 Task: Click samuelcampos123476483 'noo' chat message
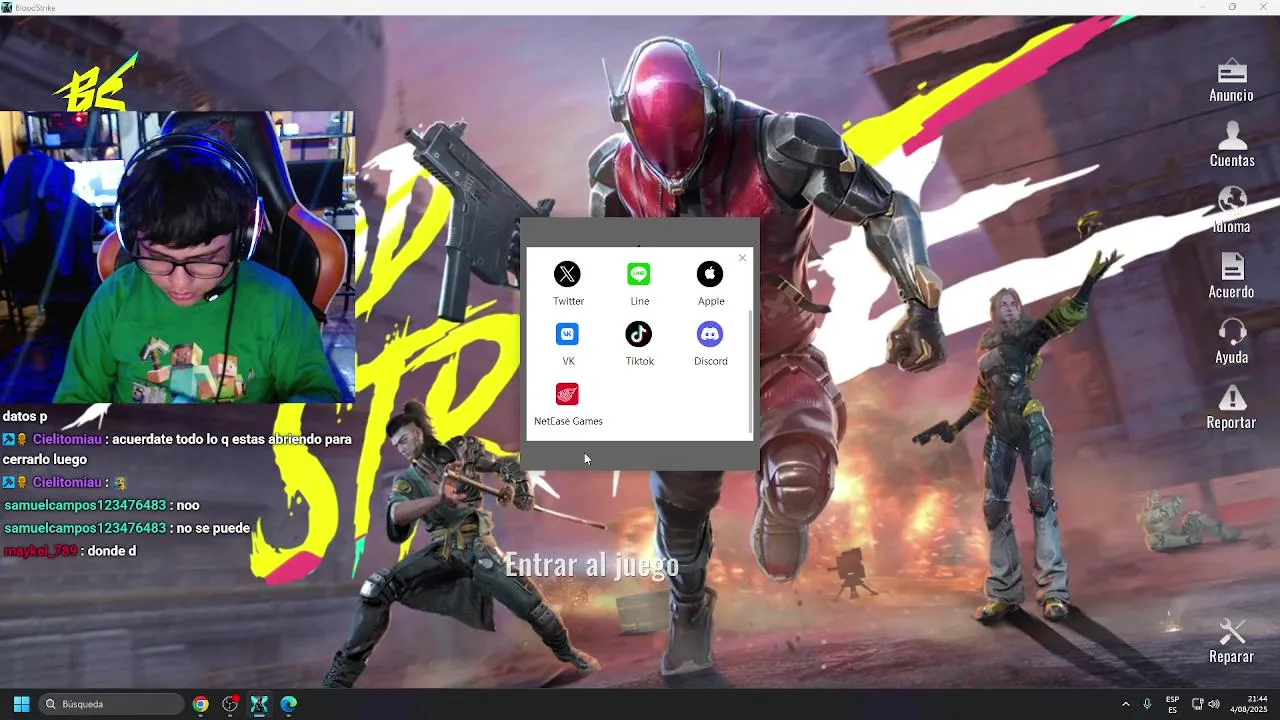[102, 505]
